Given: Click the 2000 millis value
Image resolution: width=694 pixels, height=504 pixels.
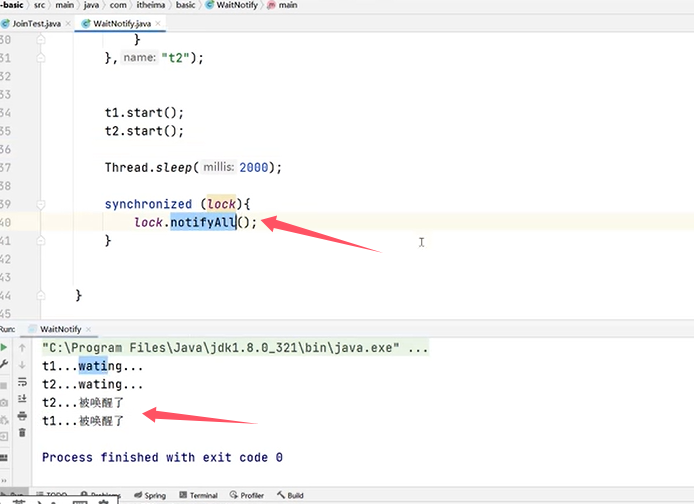Looking at the screenshot, I should tap(254, 167).
